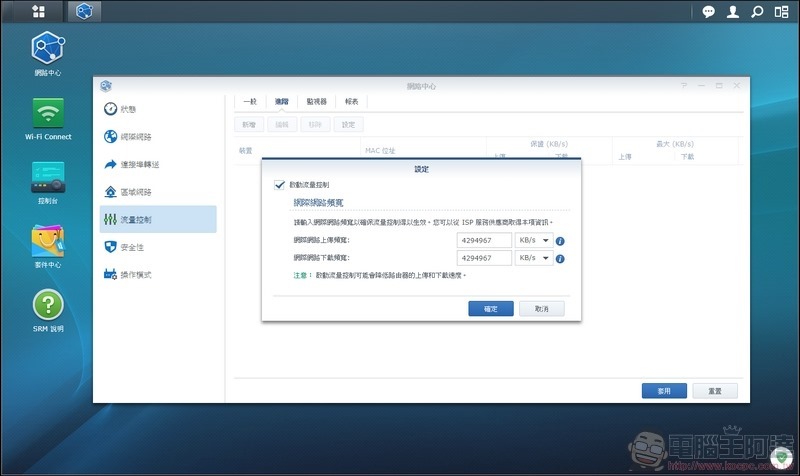Open download bandwidth KB/s unit dropdown
Image resolution: width=800 pixels, height=476 pixels.
(x=534, y=258)
